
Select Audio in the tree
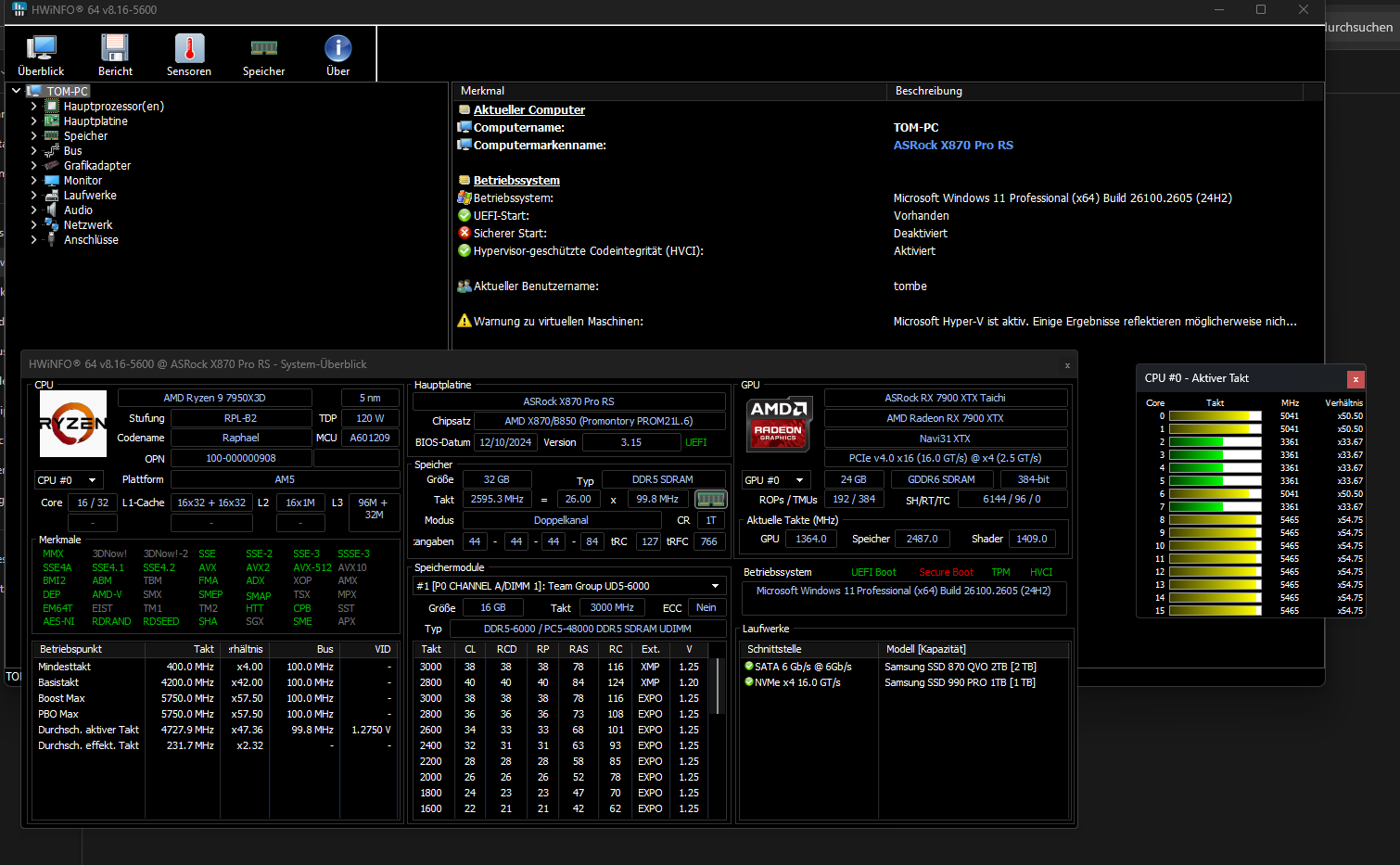[x=78, y=210]
